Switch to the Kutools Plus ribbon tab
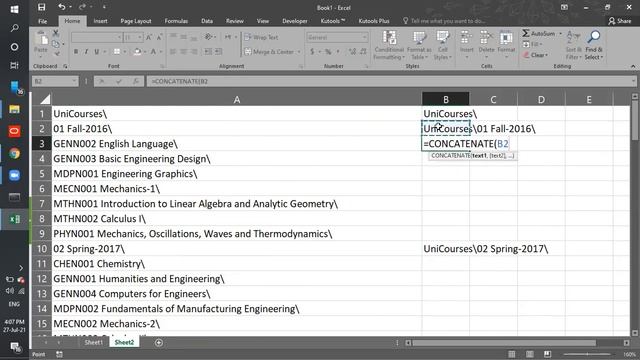Image resolution: width=640 pixels, height=360 pixels. point(374,21)
